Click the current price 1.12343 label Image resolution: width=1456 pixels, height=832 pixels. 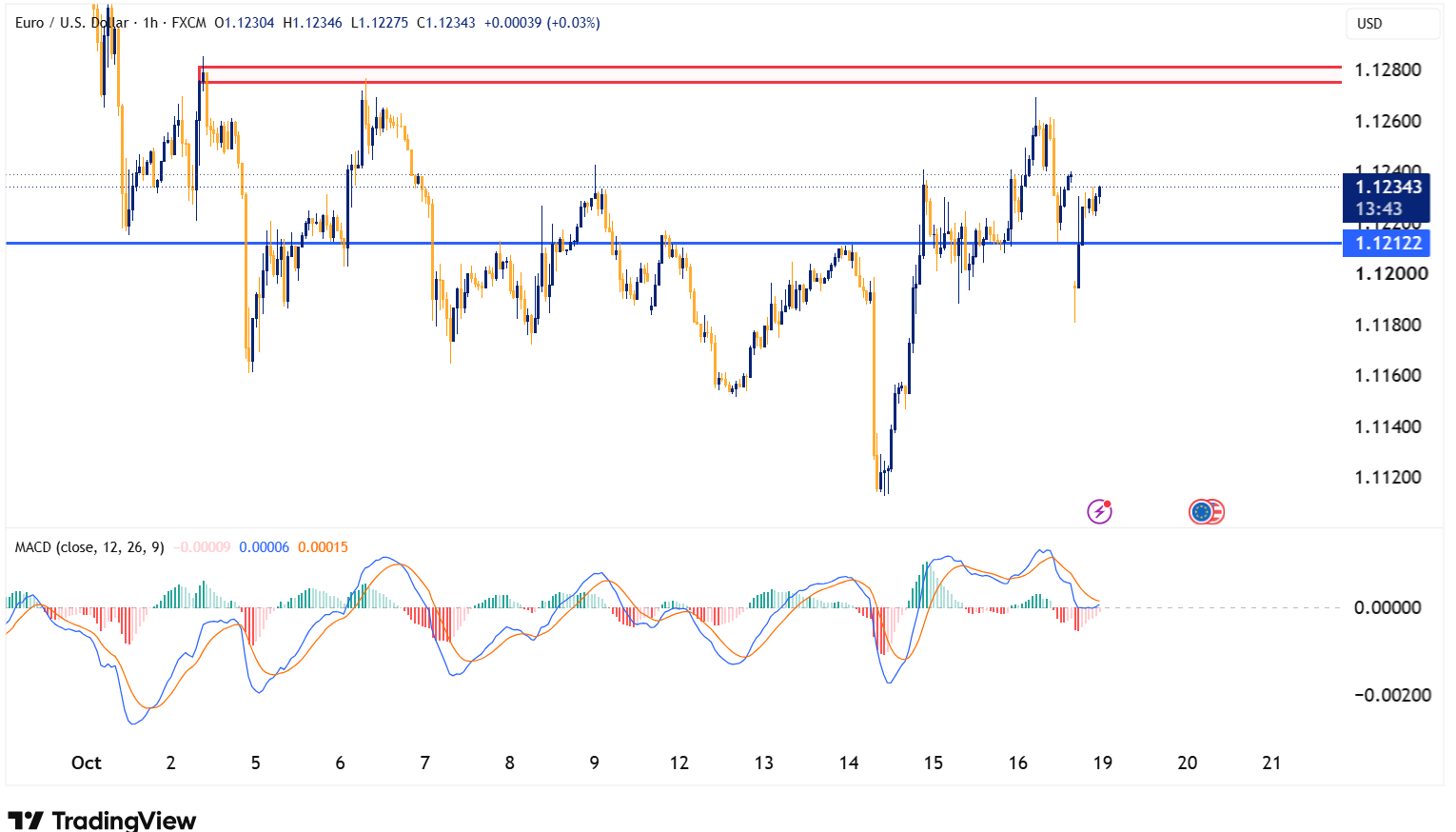[x=1387, y=187]
